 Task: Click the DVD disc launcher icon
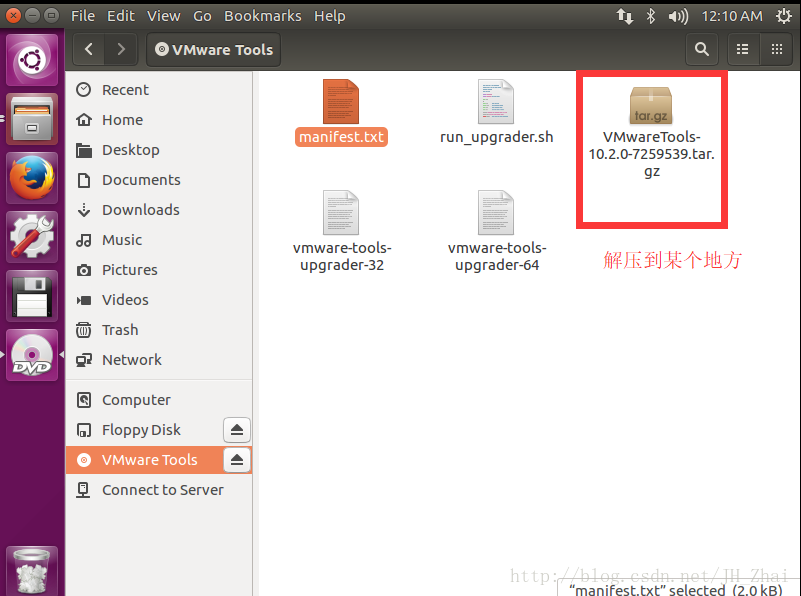click(32, 355)
